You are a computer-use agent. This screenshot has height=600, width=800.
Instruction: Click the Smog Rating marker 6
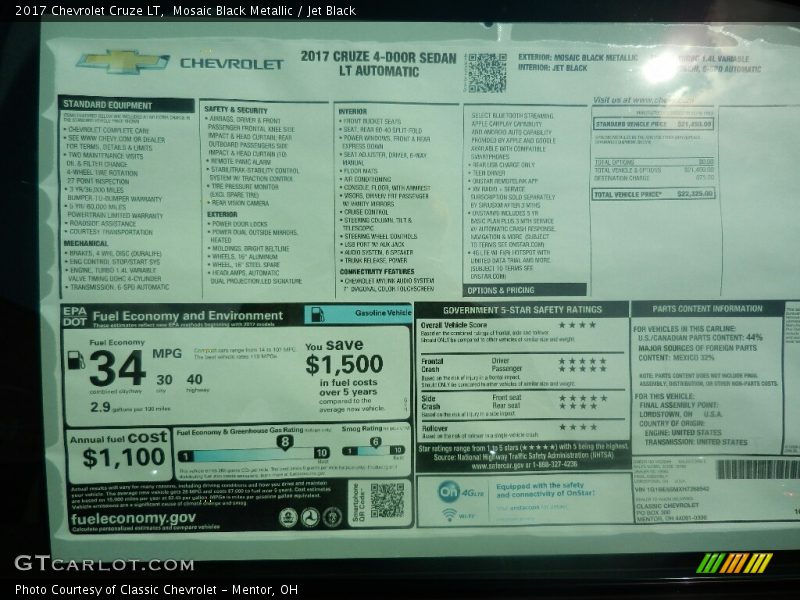point(375,442)
